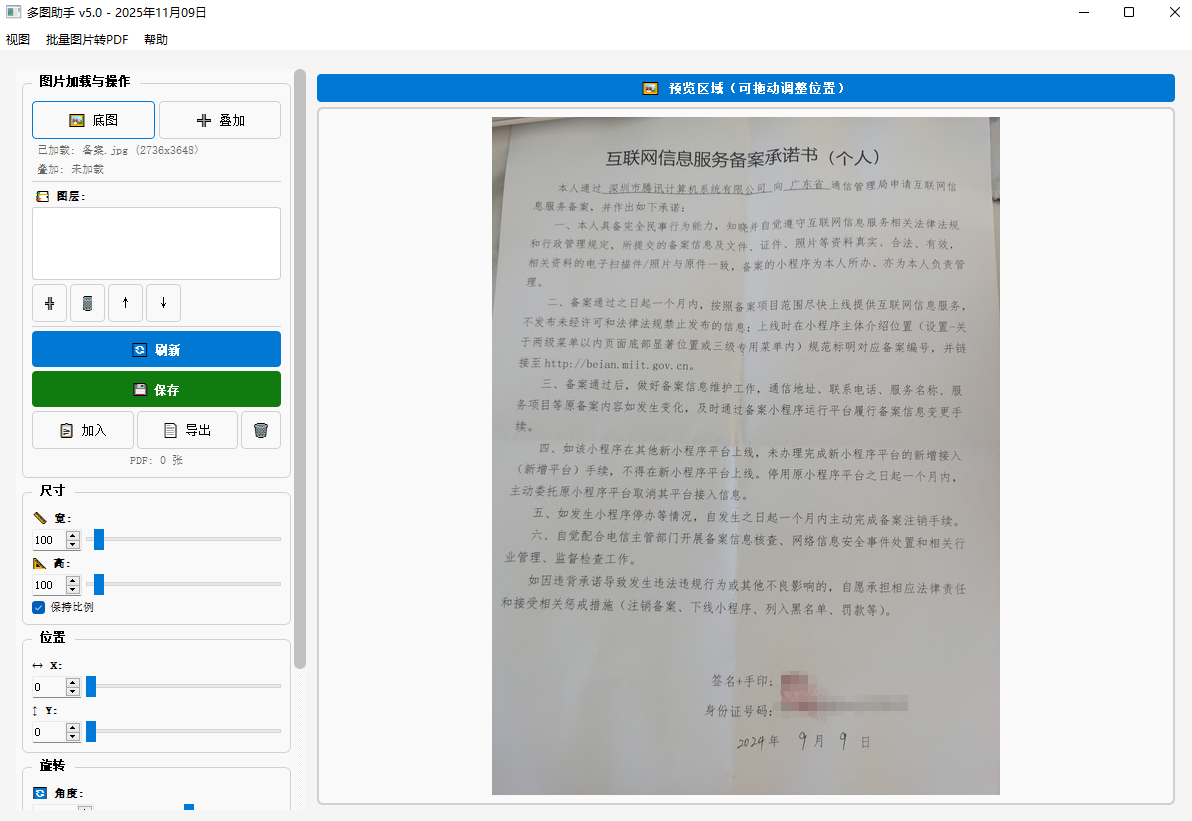Clear the PDF list with the trash icon beside 导出
The width and height of the screenshot is (1192, 821).
click(261, 430)
